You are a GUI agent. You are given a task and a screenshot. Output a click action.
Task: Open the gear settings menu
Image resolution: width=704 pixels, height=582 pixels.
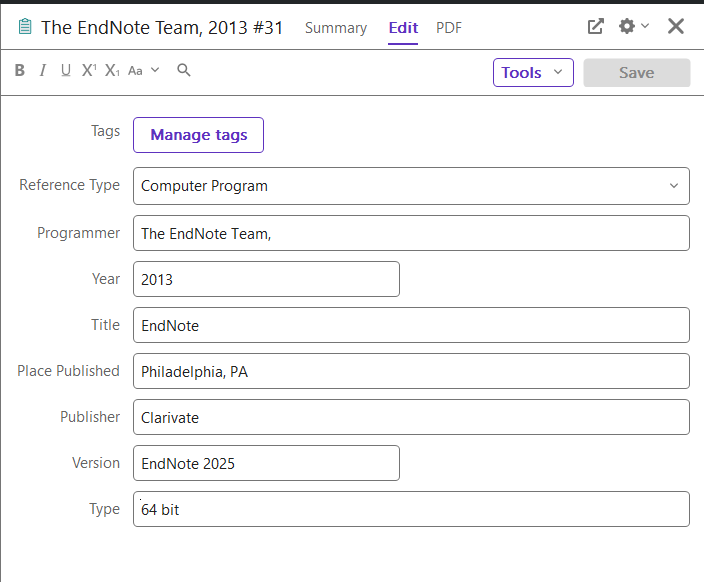(x=634, y=26)
